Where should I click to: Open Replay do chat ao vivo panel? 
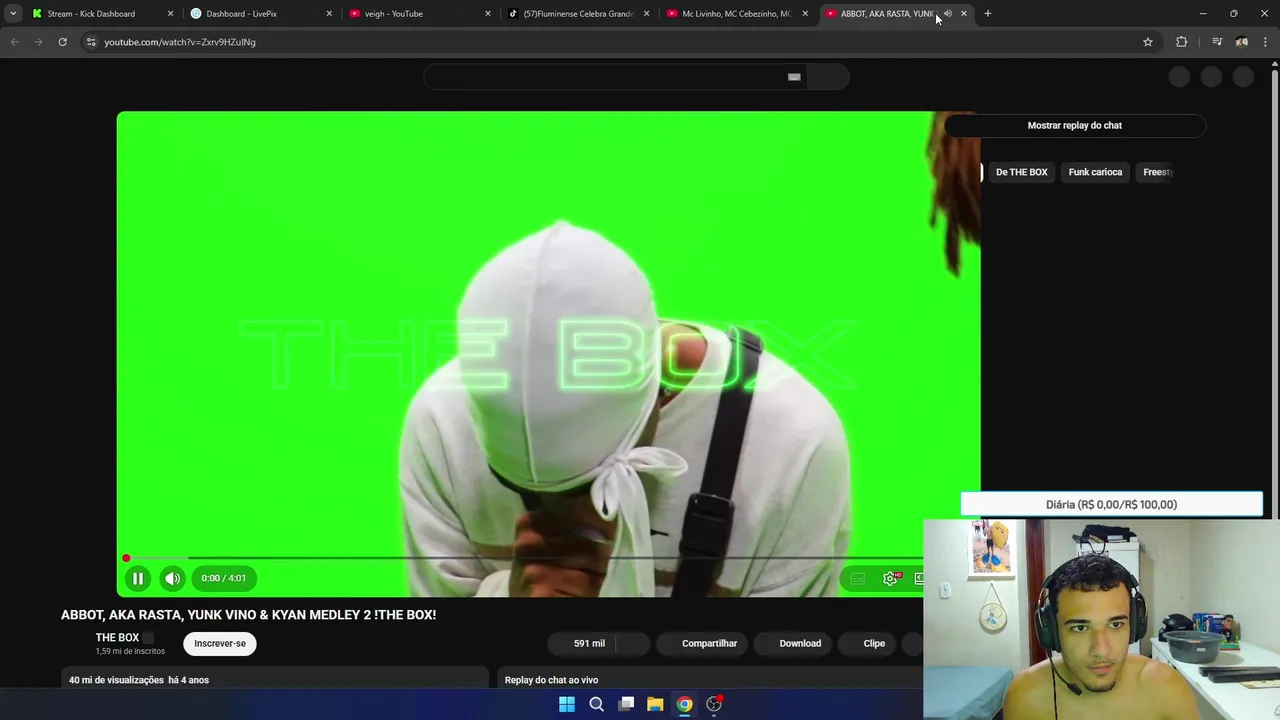click(x=709, y=680)
